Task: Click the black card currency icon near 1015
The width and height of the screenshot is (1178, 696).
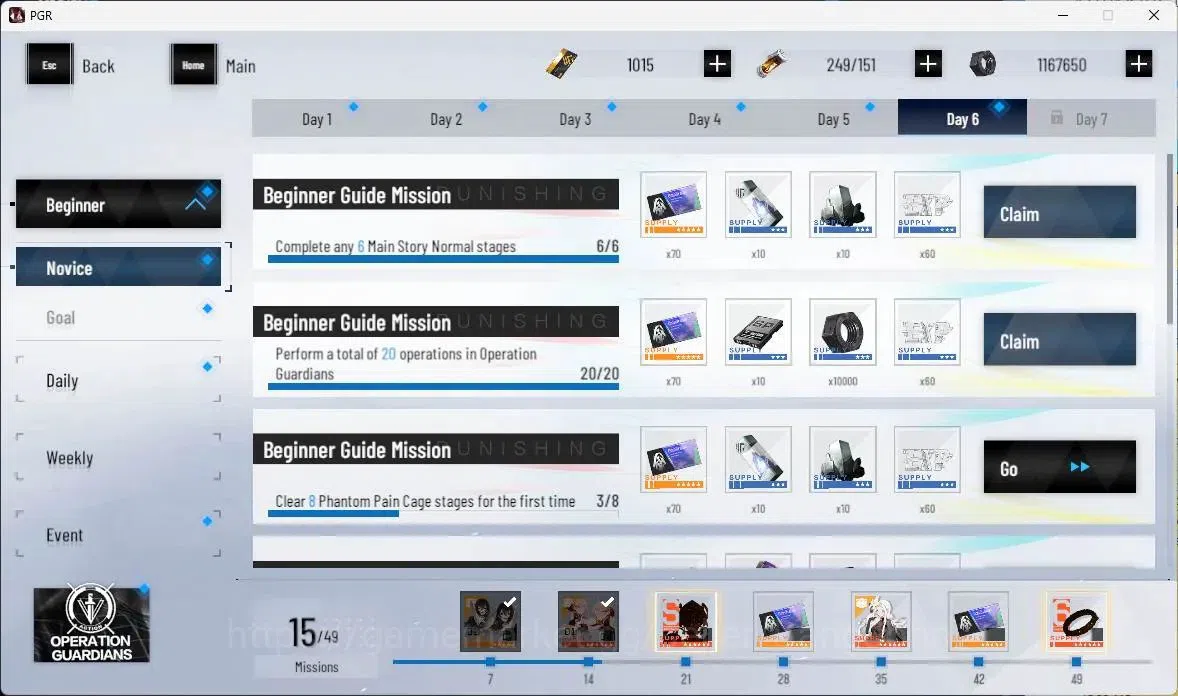Action: point(561,64)
